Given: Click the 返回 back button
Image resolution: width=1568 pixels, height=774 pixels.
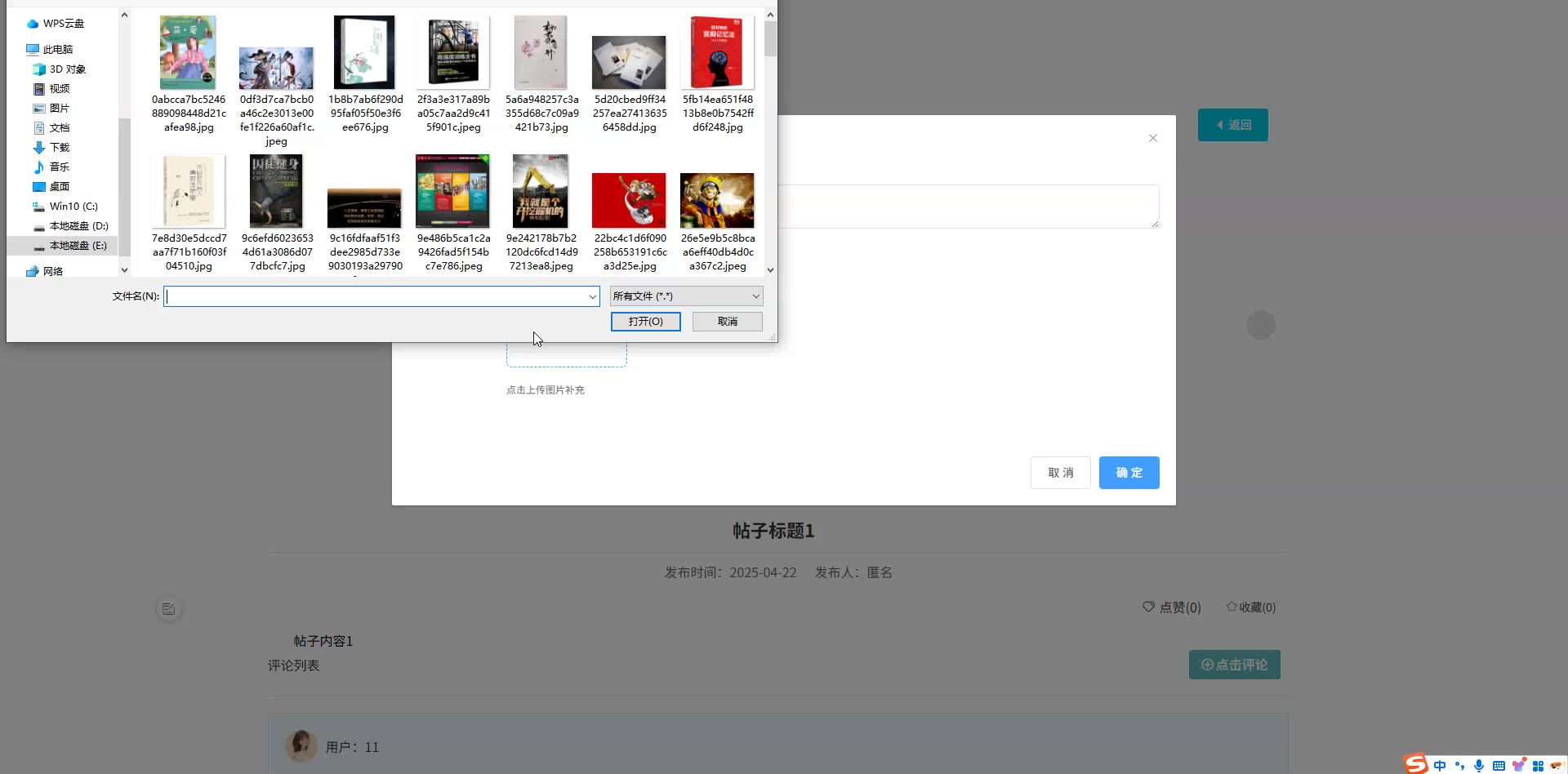Looking at the screenshot, I should pos(1233,125).
